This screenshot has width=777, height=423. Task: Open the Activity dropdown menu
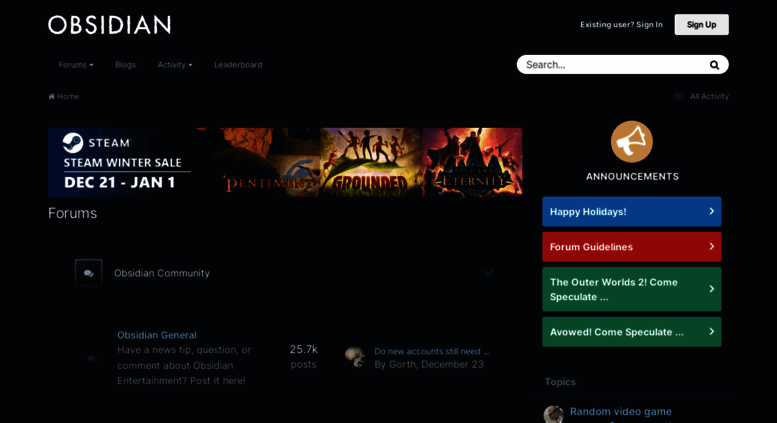click(175, 65)
